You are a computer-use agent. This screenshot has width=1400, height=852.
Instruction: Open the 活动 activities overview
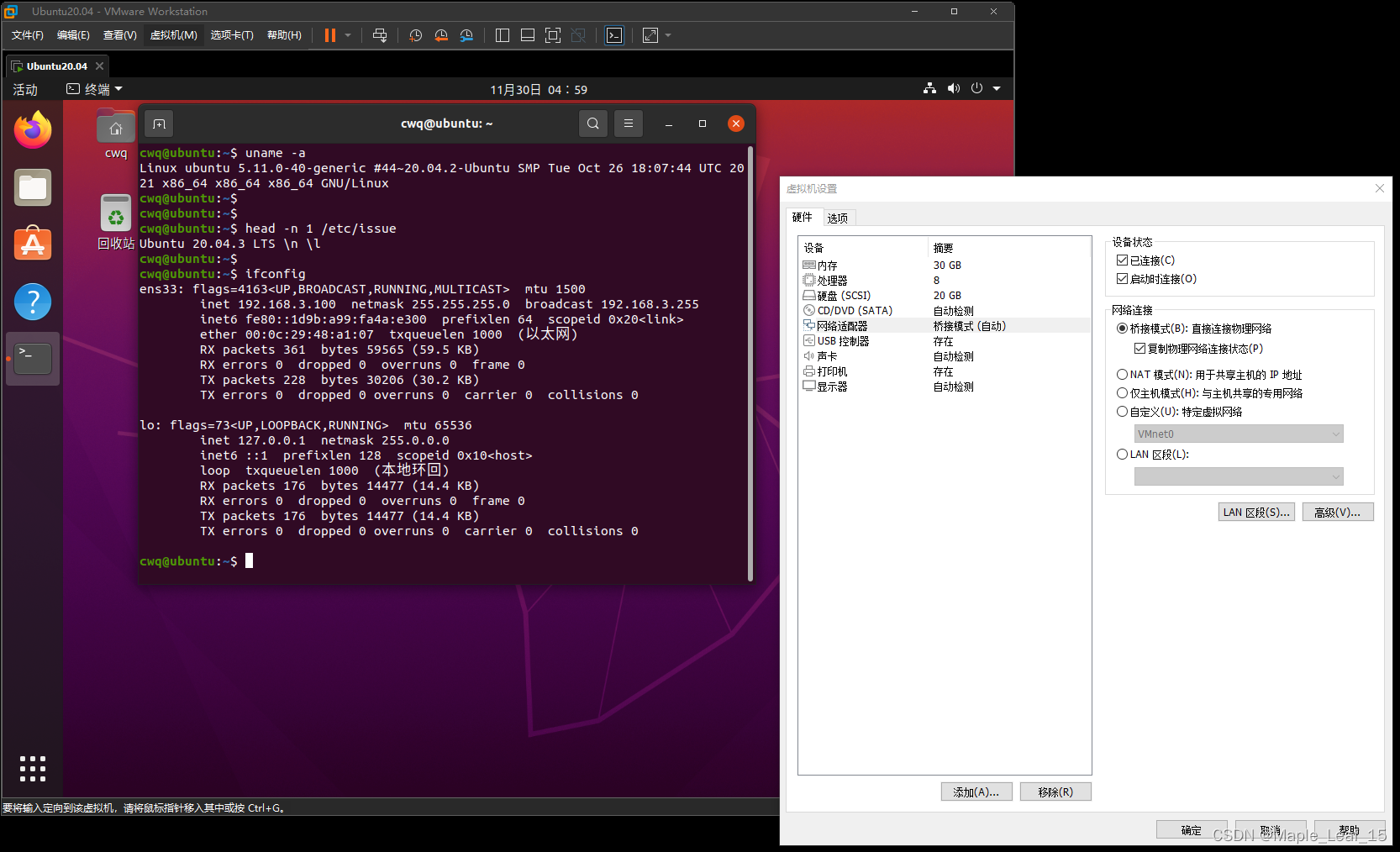pyautogui.click(x=25, y=89)
